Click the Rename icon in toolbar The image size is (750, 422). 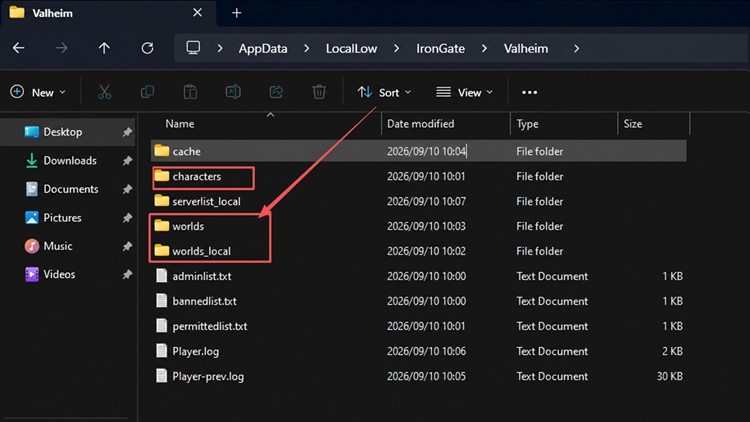click(233, 92)
